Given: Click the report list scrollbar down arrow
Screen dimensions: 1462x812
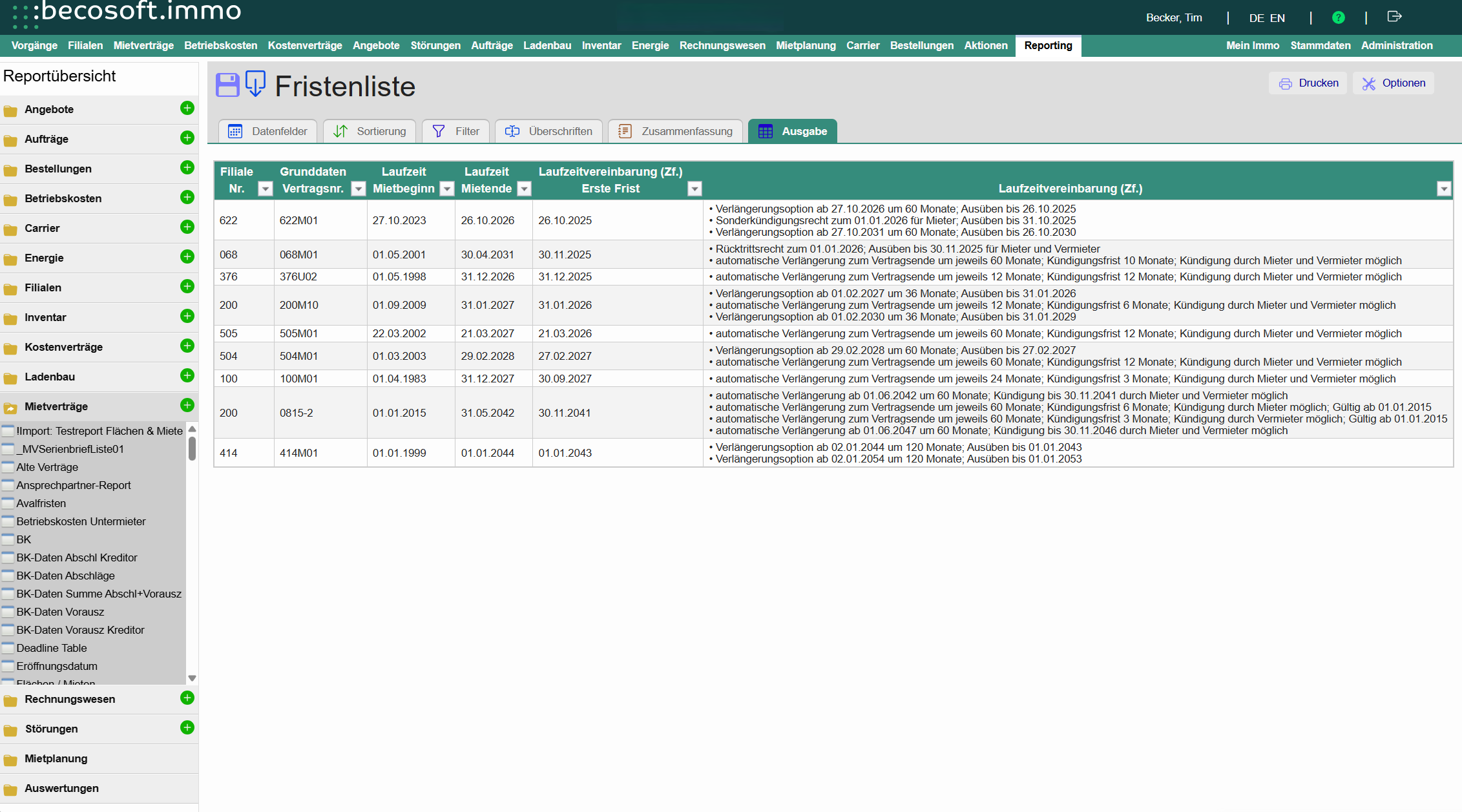Looking at the screenshot, I should pos(192,678).
